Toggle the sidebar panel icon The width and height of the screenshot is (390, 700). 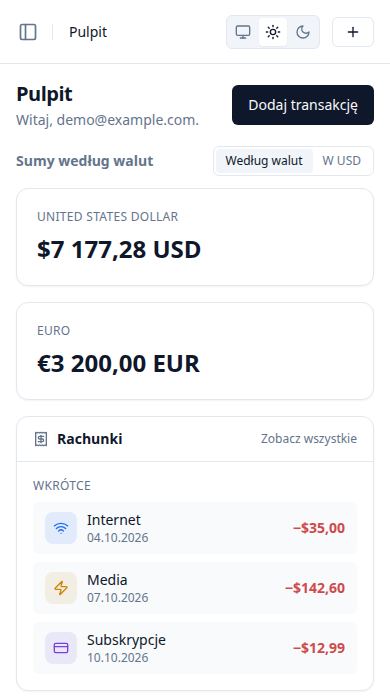28,32
